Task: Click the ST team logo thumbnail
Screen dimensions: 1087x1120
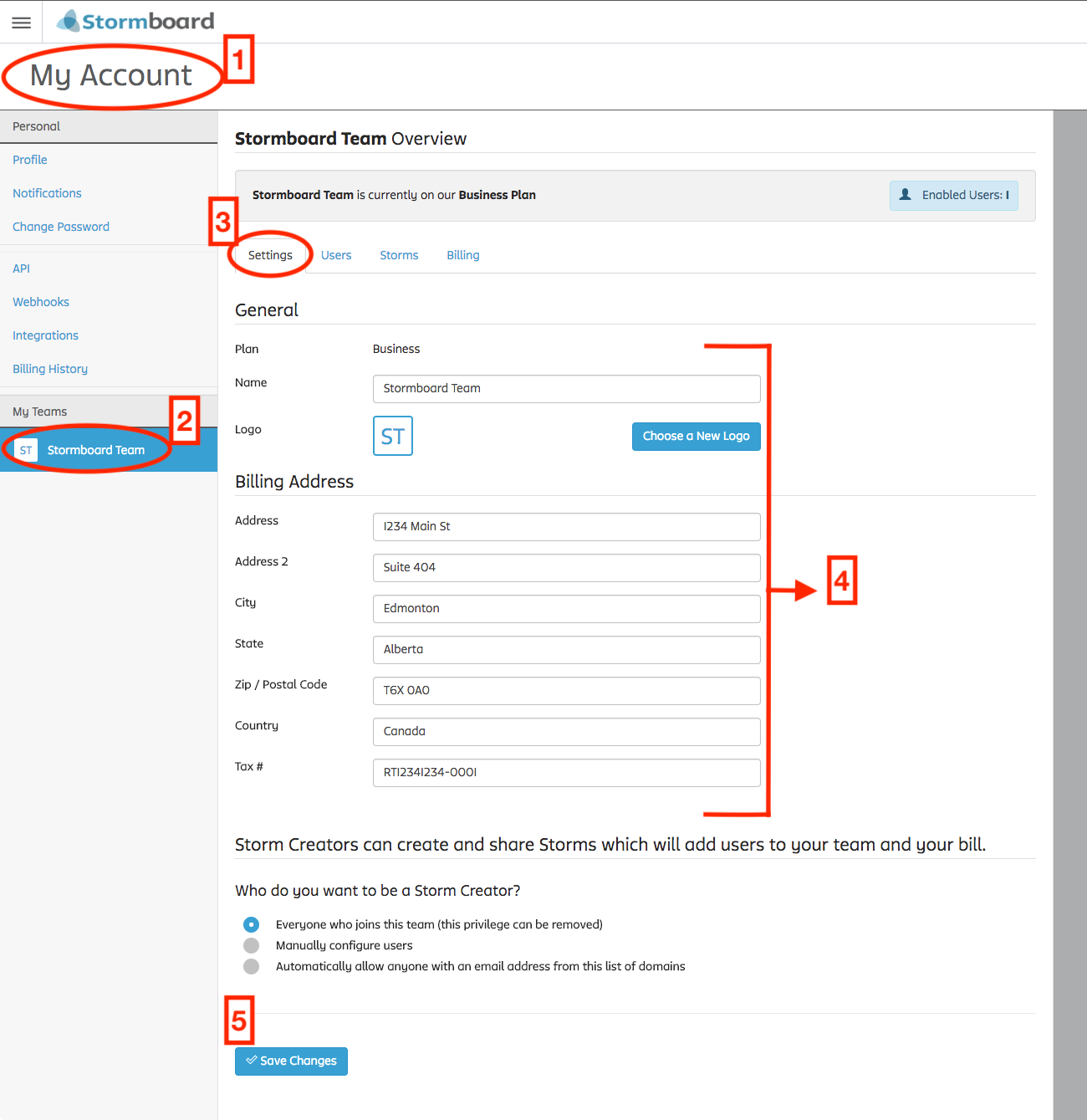Action: 393,436
